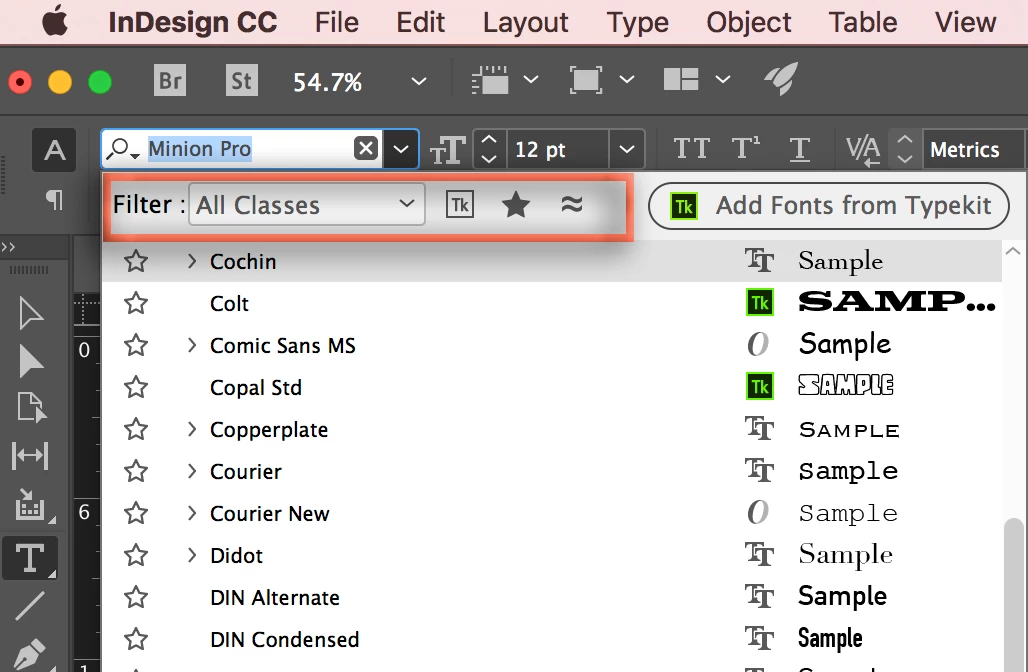
Task: Open the Filter All Classes dropdown
Action: click(x=307, y=205)
